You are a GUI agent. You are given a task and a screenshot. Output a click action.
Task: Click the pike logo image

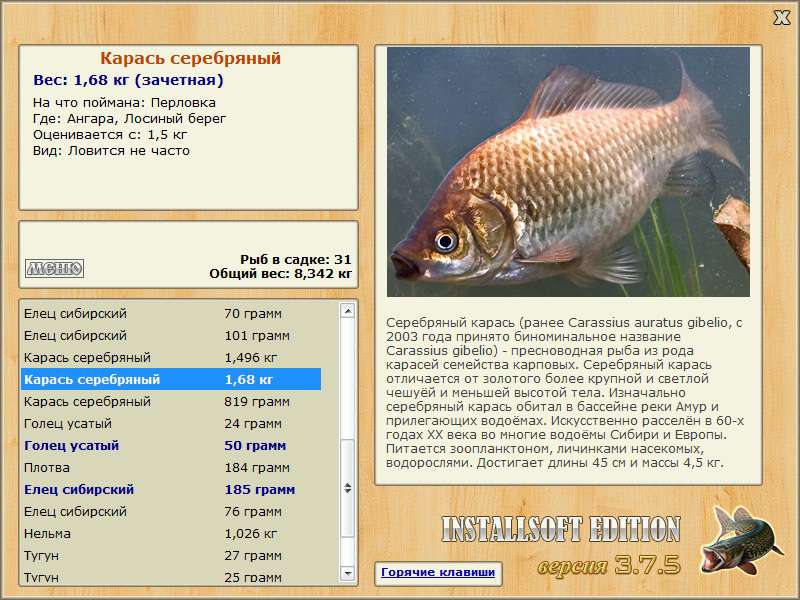click(741, 540)
